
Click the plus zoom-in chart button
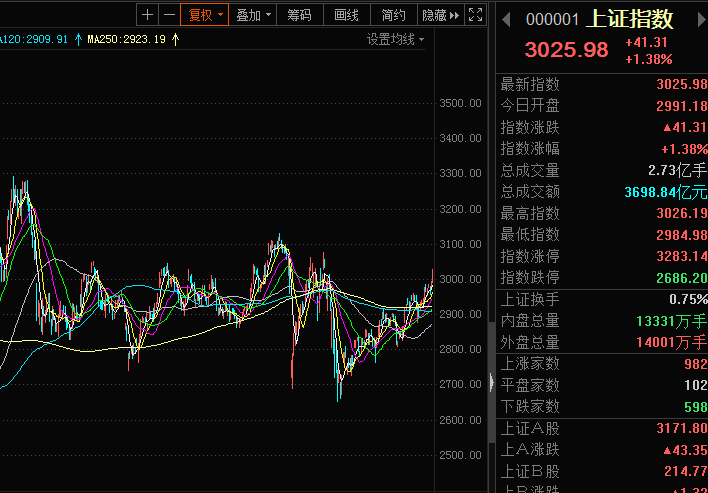click(x=148, y=15)
